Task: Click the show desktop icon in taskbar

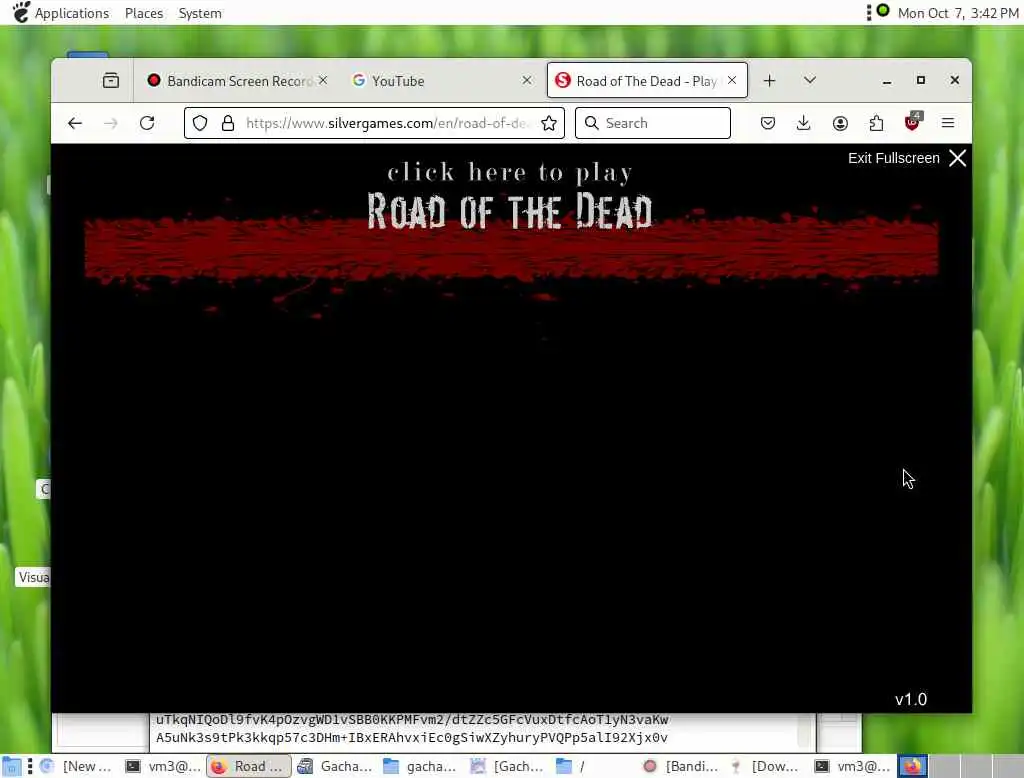Action: (11, 766)
